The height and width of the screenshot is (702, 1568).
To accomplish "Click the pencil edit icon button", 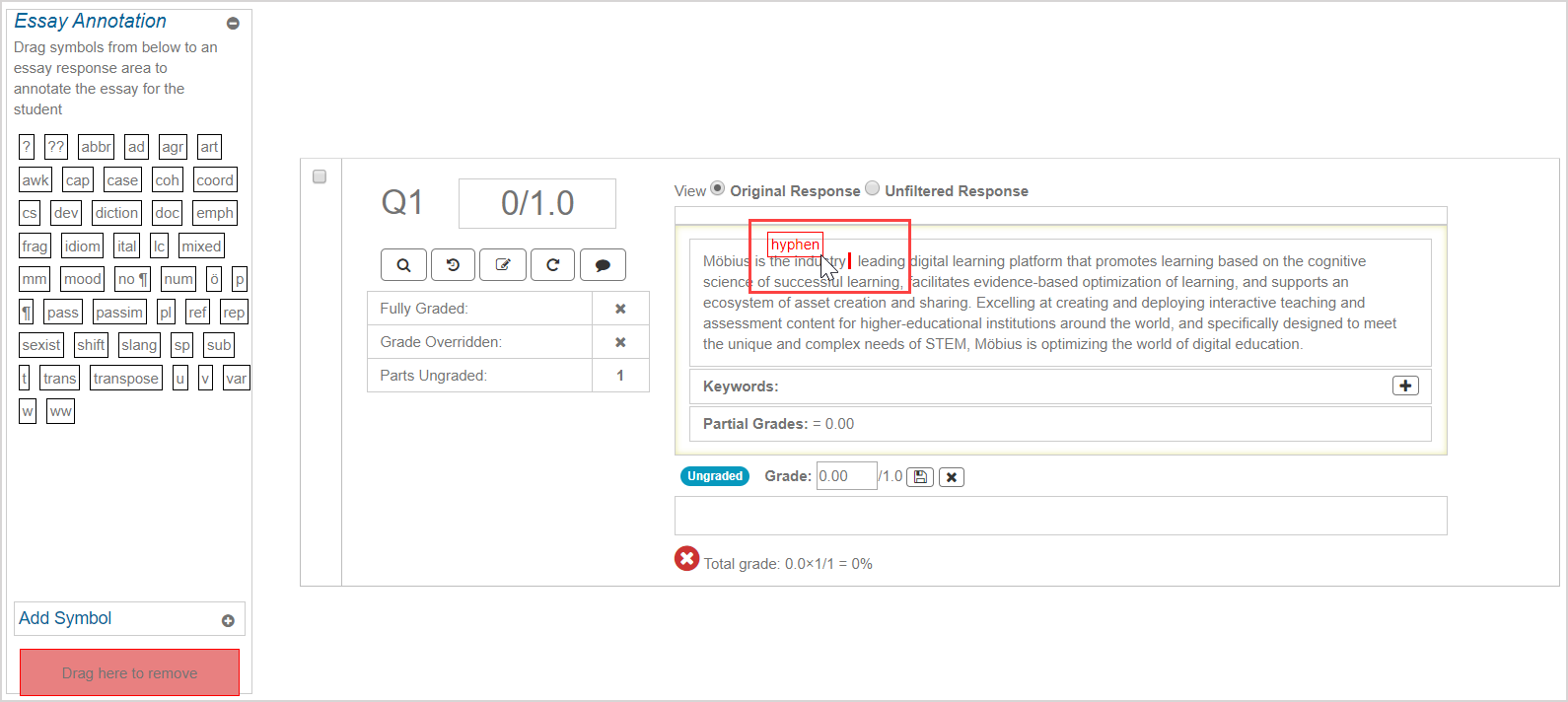I will pos(503,265).
